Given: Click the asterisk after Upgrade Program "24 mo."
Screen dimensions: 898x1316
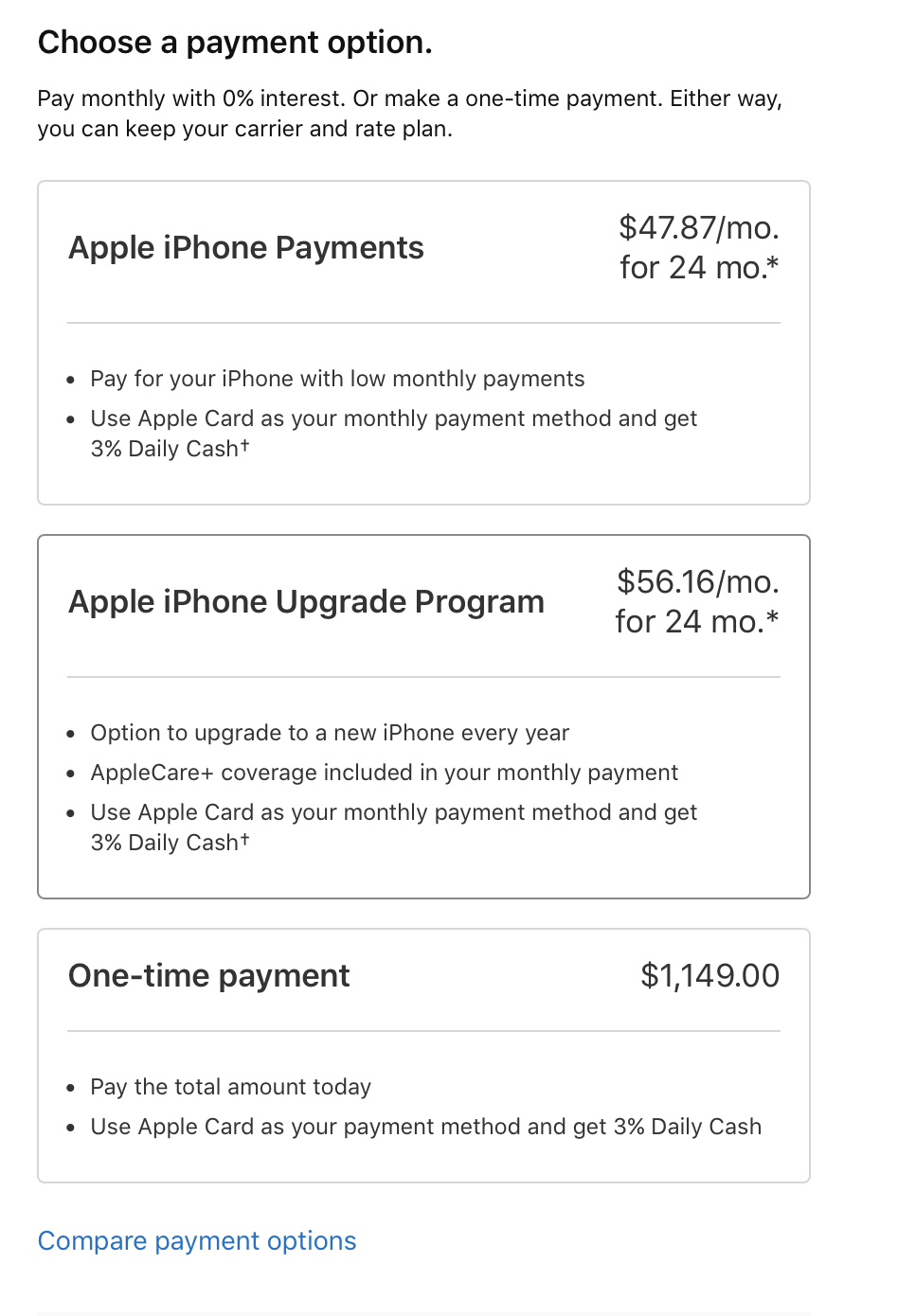Looking at the screenshot, I should point(773,617).
